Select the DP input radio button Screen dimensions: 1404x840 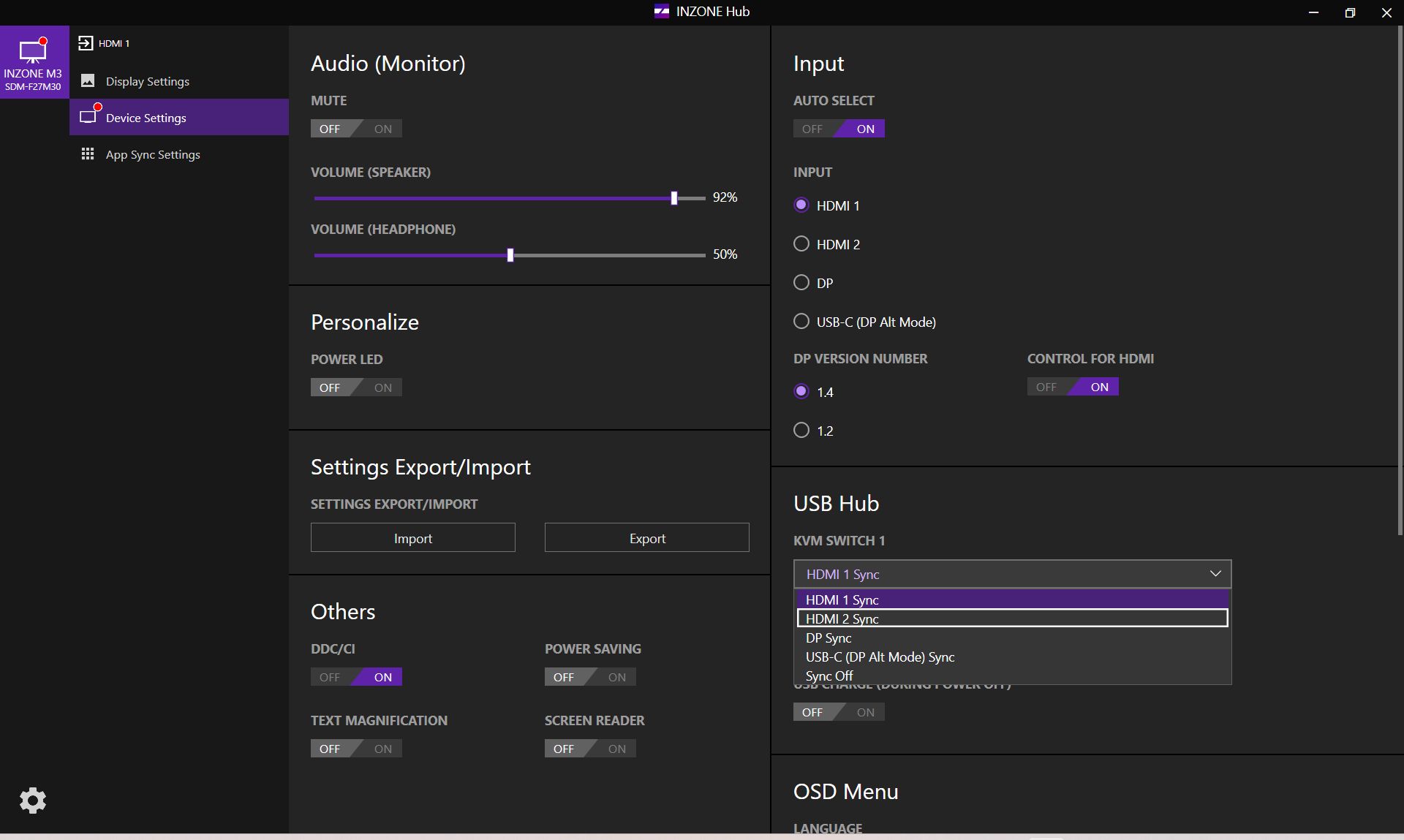[x=801, y=283]
